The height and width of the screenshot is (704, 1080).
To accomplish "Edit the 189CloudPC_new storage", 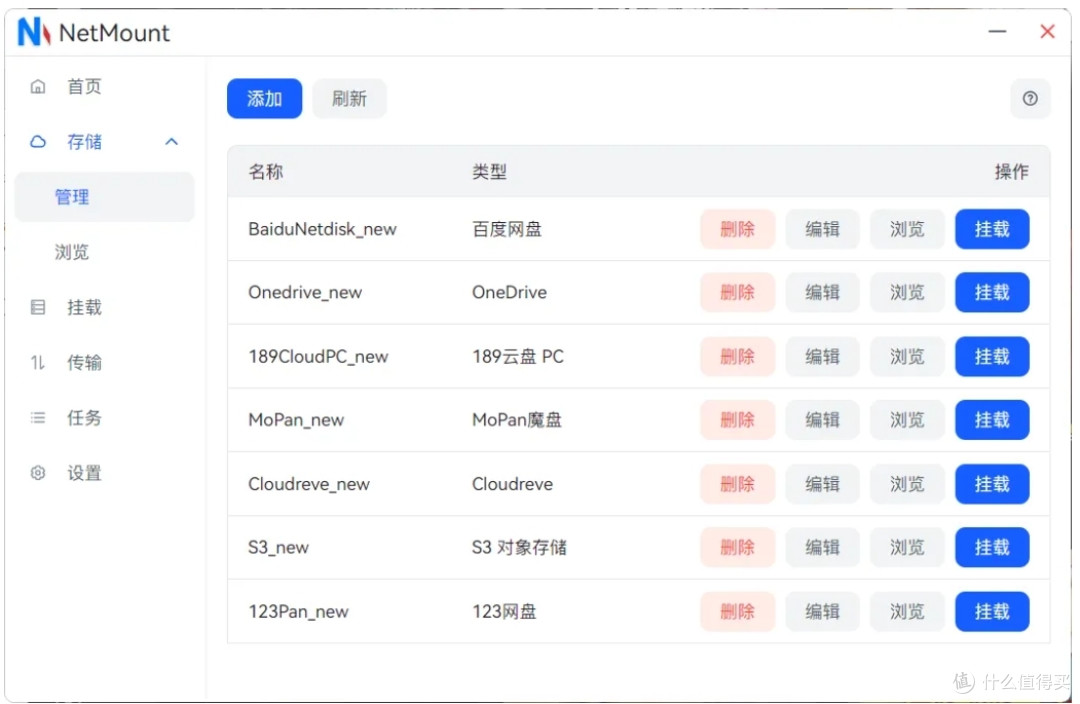I will (x=822, y=356).
